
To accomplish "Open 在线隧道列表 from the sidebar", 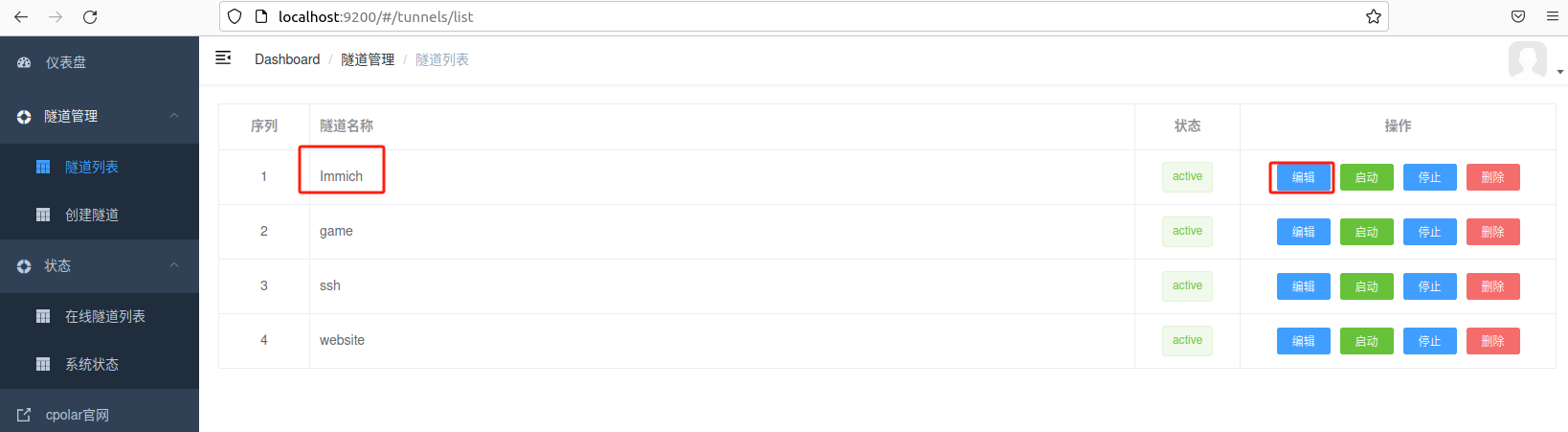I will pyautogui.click(x=105, y=316).
